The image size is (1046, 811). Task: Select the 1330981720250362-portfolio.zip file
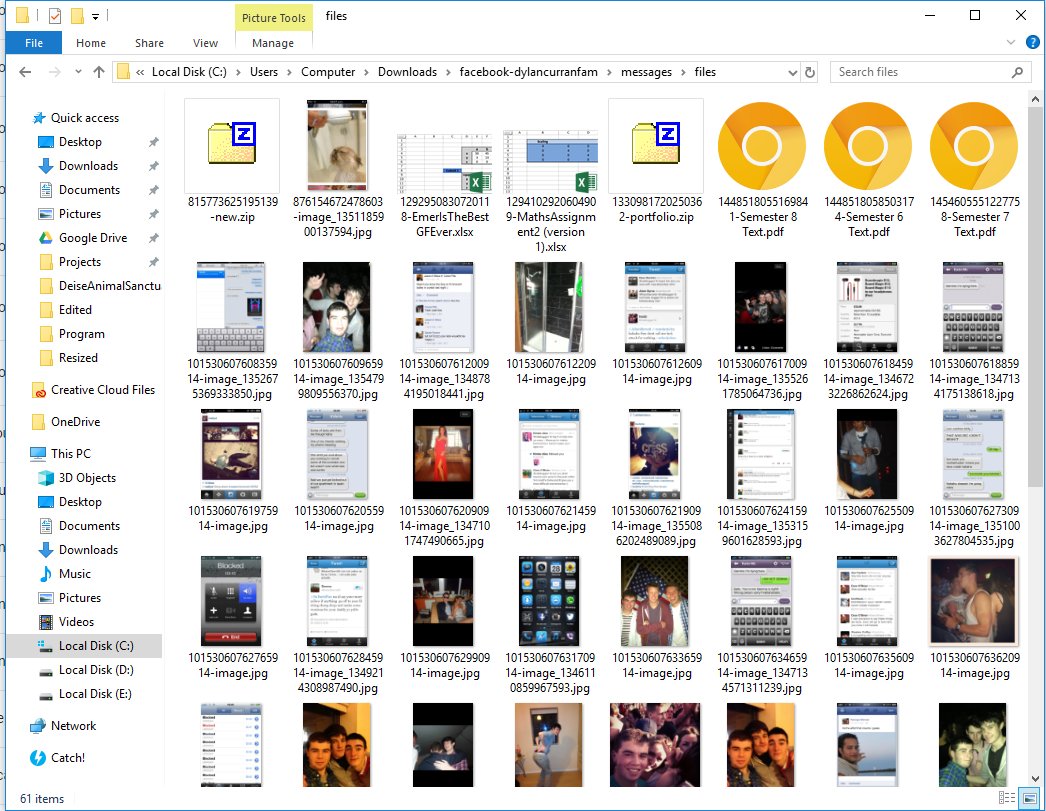pyautogui.click(x=655, y=145)
